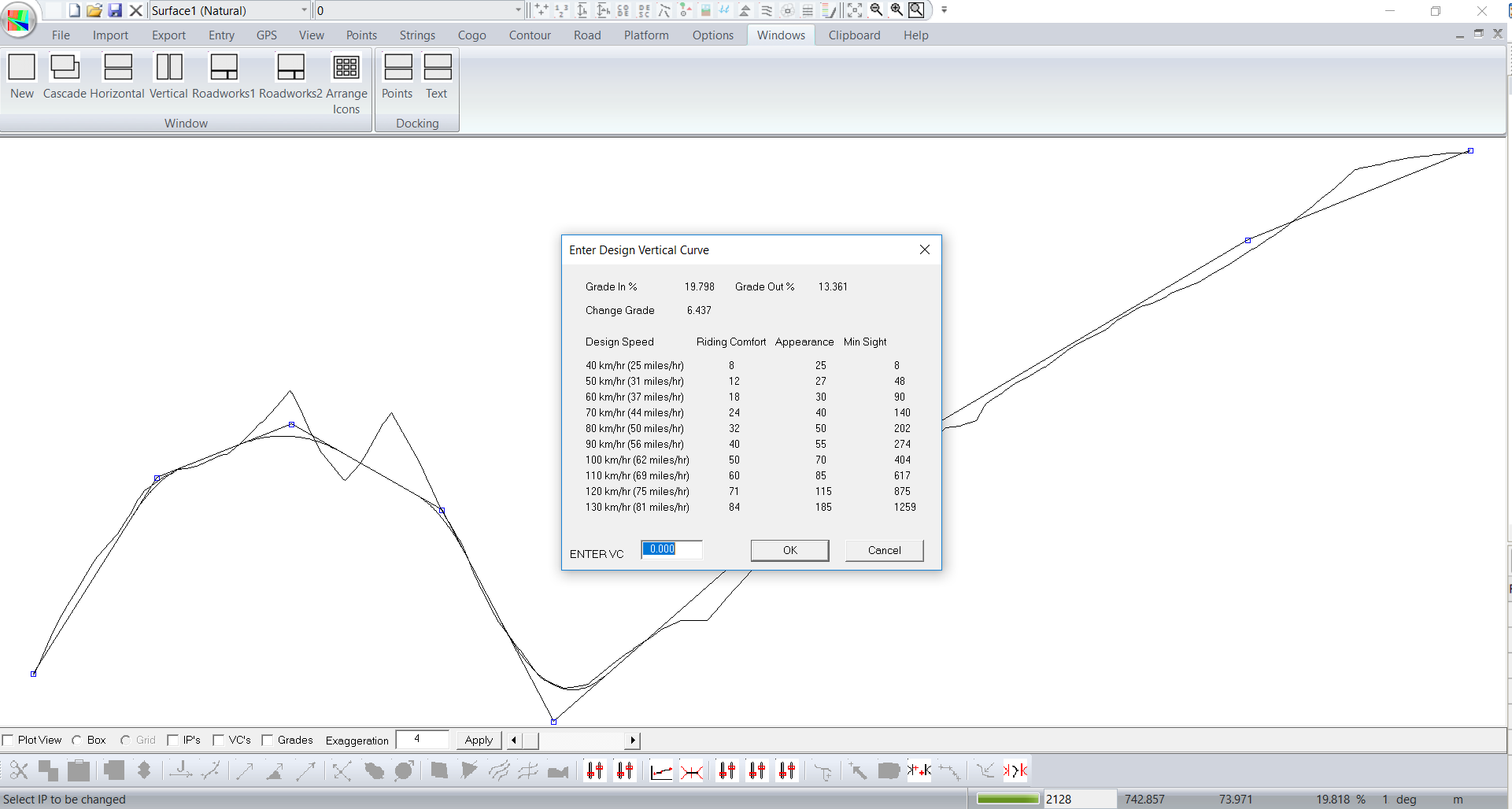This screenshot has width=1512, height=809.
Task: Toggle the Grades checkbox
Action: (x=268, y=740)
